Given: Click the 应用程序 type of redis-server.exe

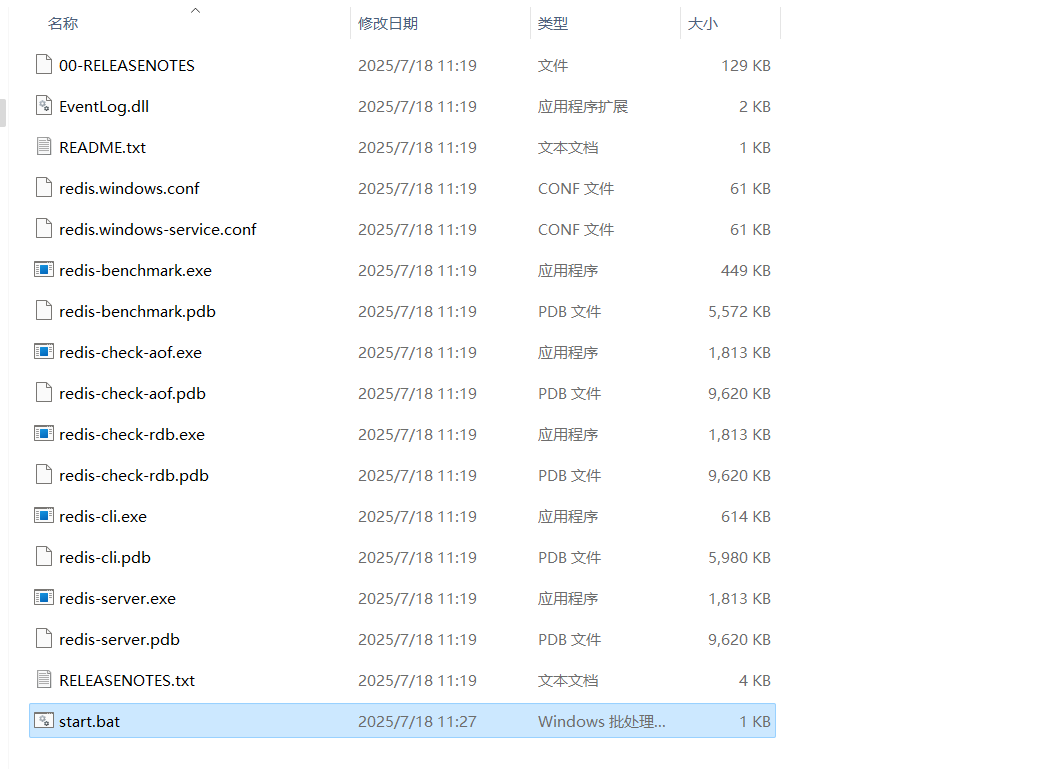Looking at the screenshot, I should tap(568, 599).
